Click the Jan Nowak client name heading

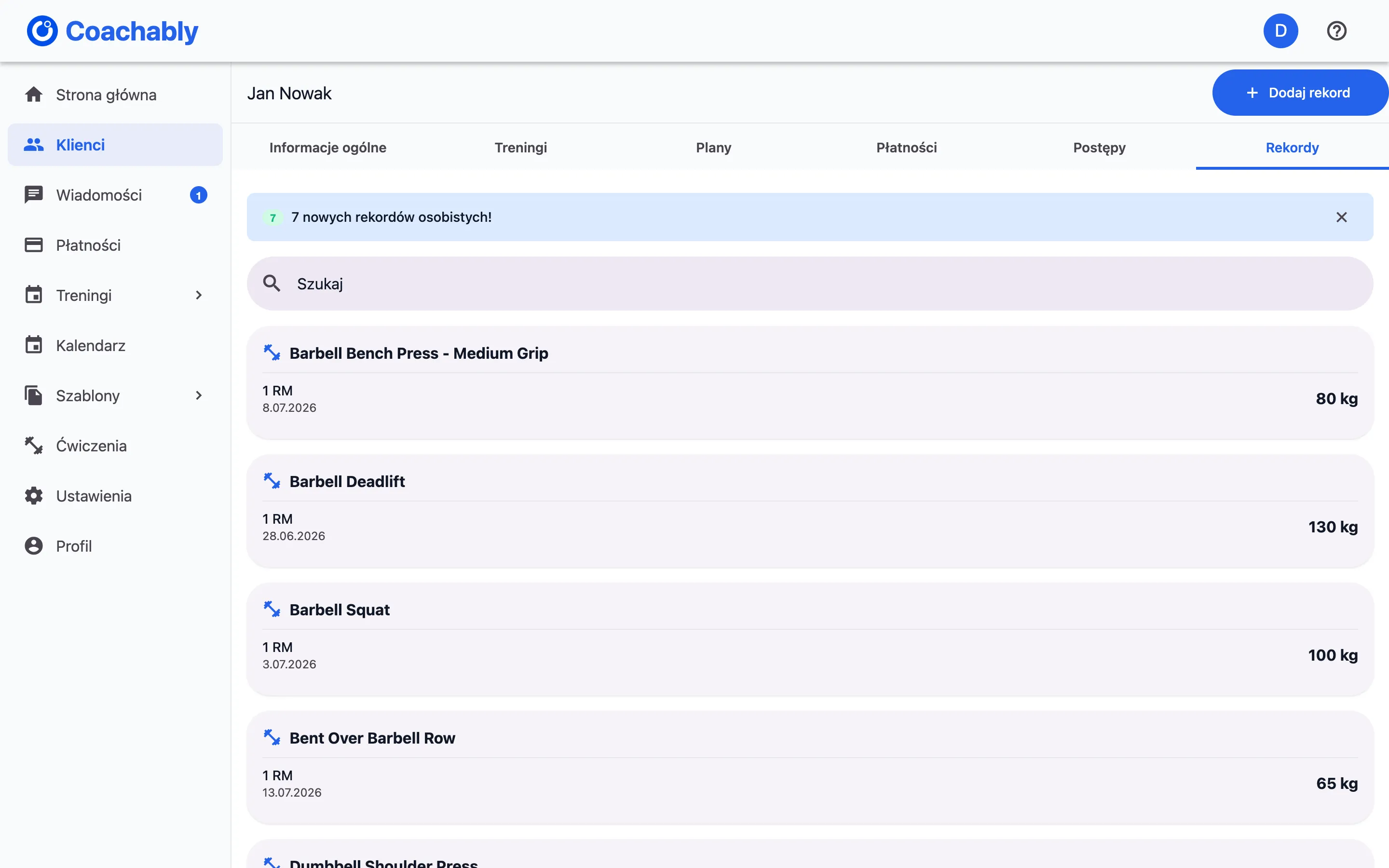pyautogui.click(x=289, y=94)
